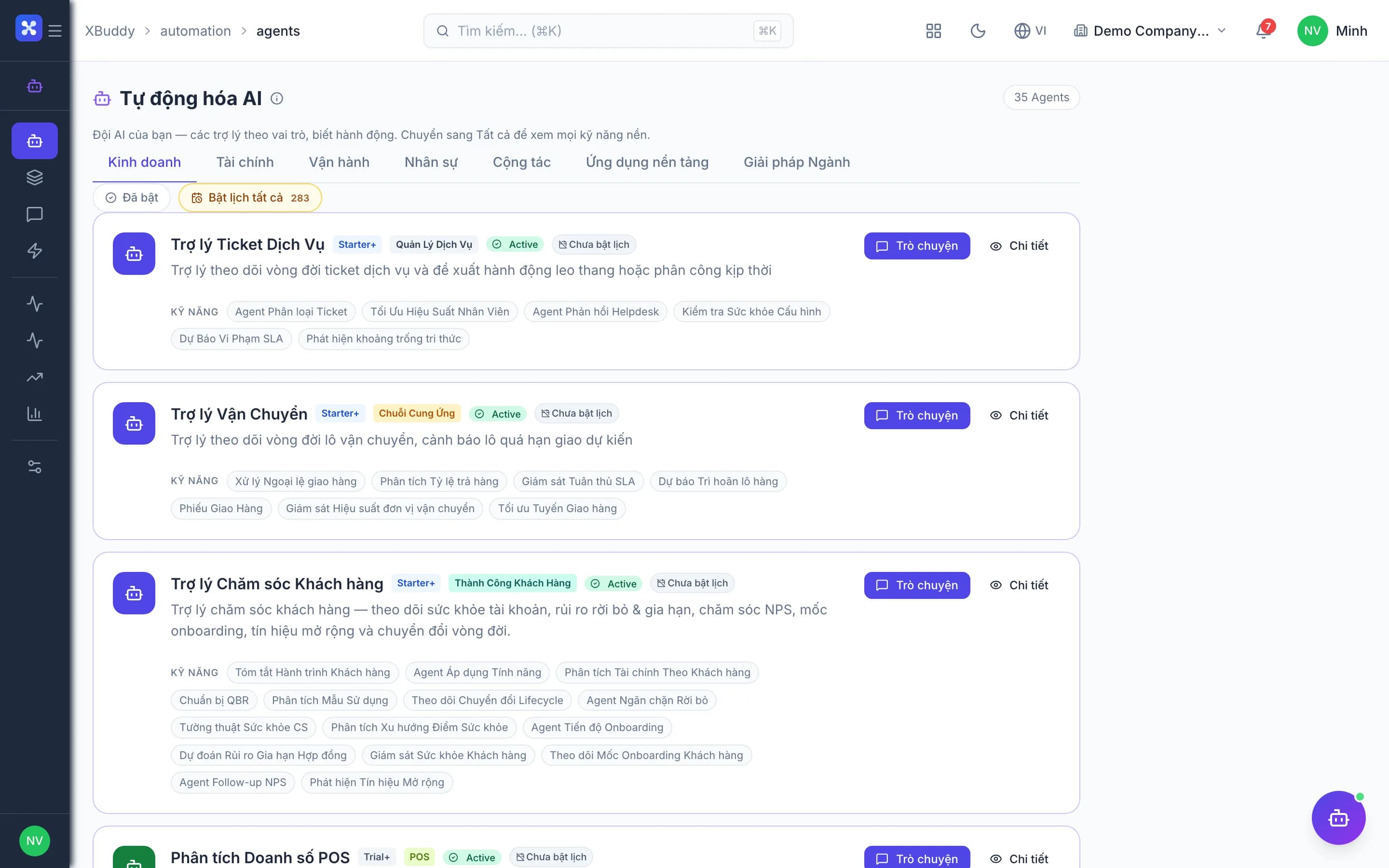Click the Agent Follow-up NPS skill chip
The width and height of the screenshot is (1389, 868).
point(233,783)
